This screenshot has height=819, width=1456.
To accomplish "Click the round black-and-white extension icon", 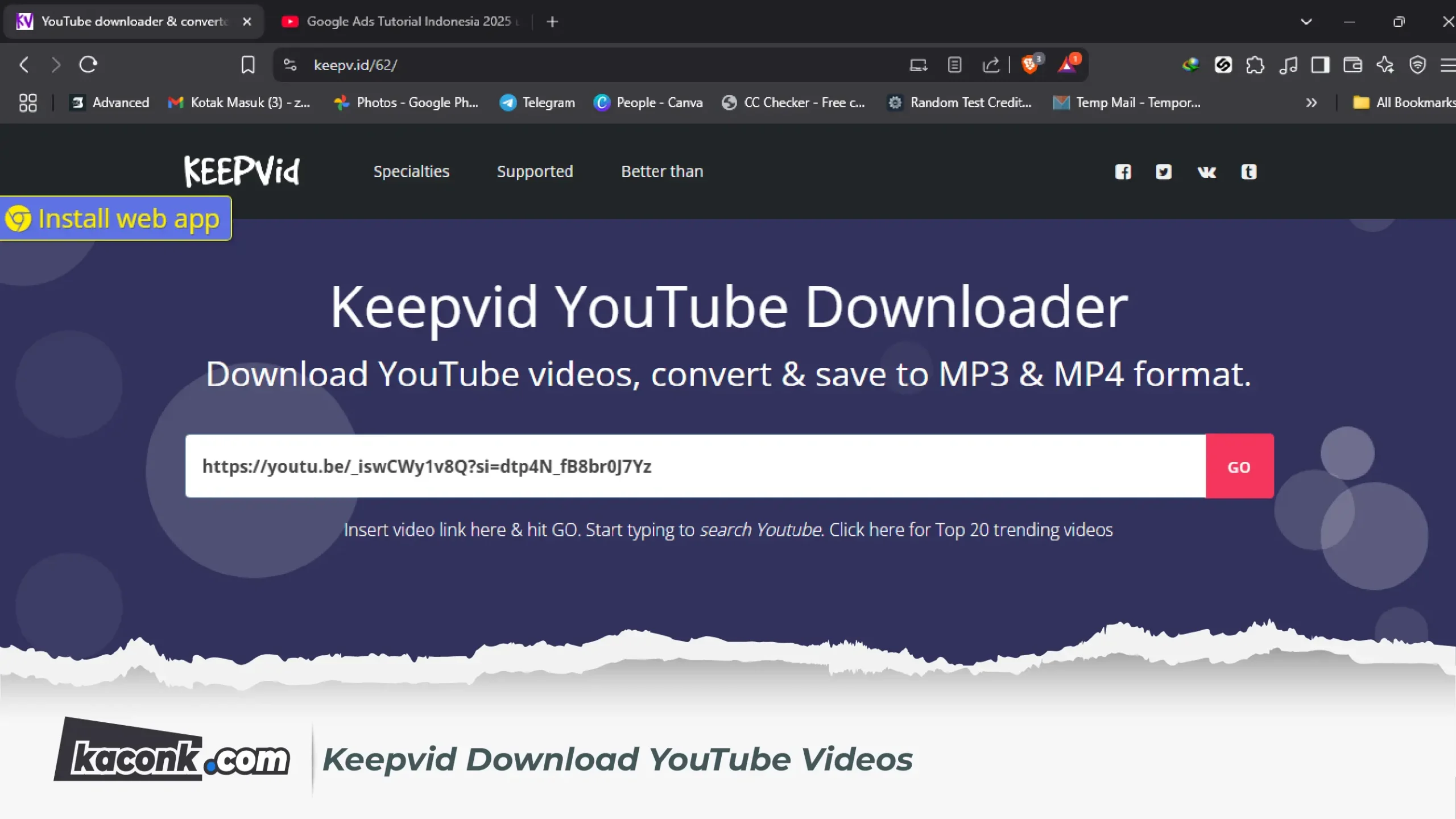I will coord(1223,65).
